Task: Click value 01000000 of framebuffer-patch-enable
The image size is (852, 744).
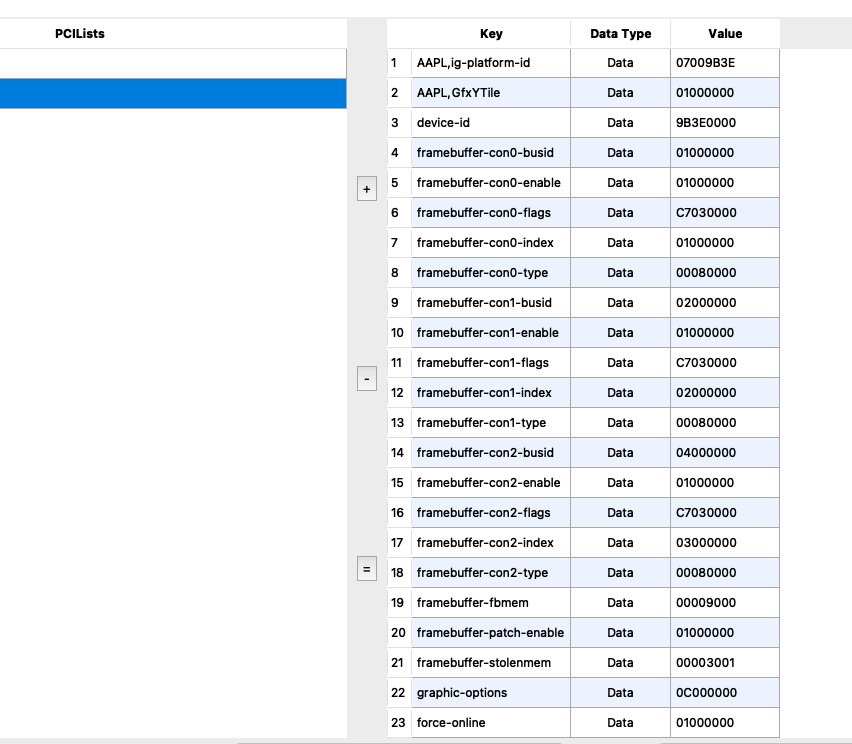Action: [x=725, y=633]
